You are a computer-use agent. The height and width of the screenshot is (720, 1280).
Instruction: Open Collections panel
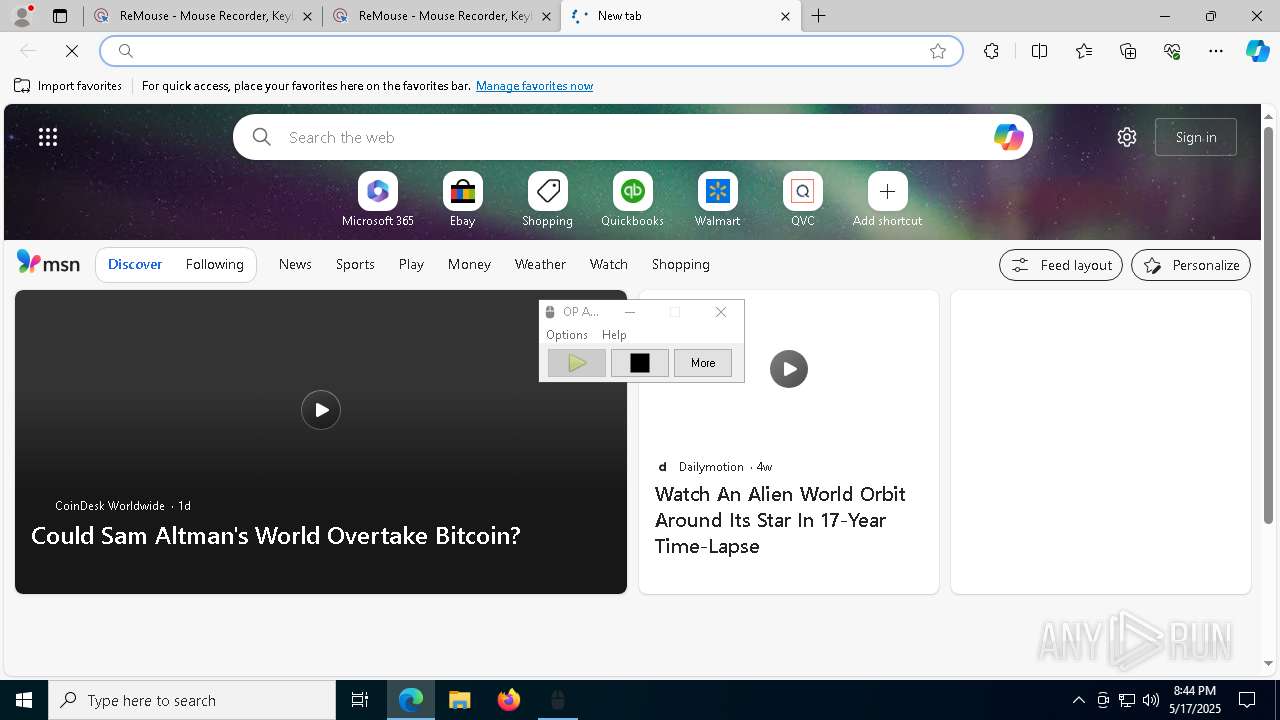coord(1128,51)
